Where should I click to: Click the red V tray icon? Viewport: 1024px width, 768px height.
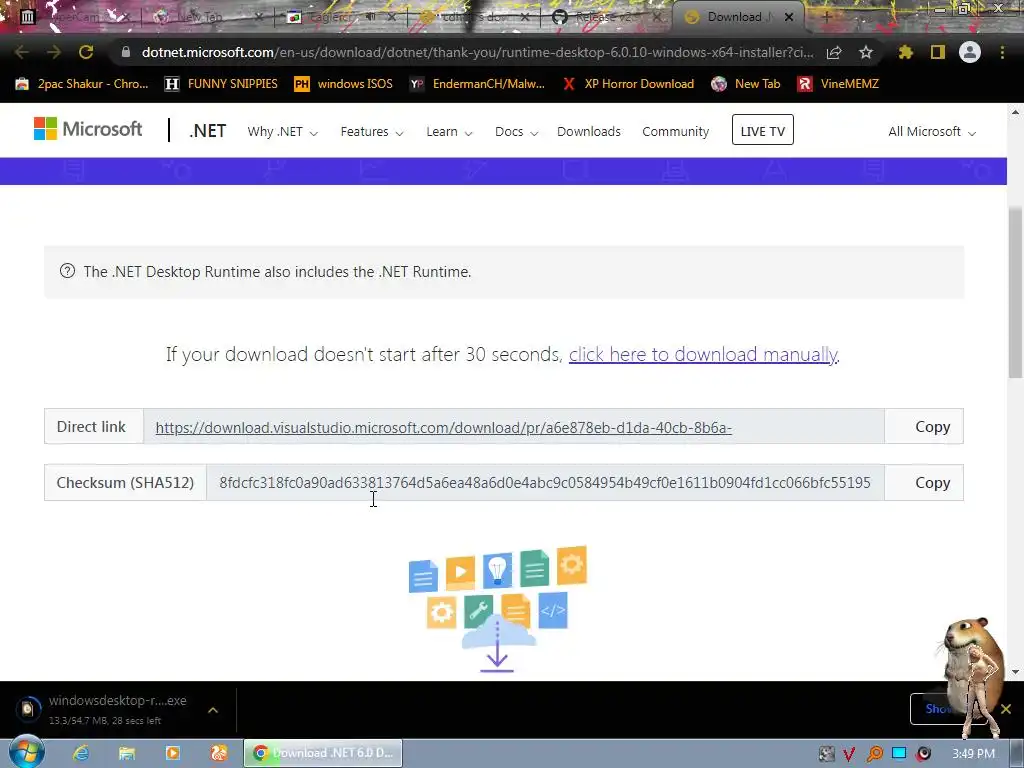coord(849,754)
